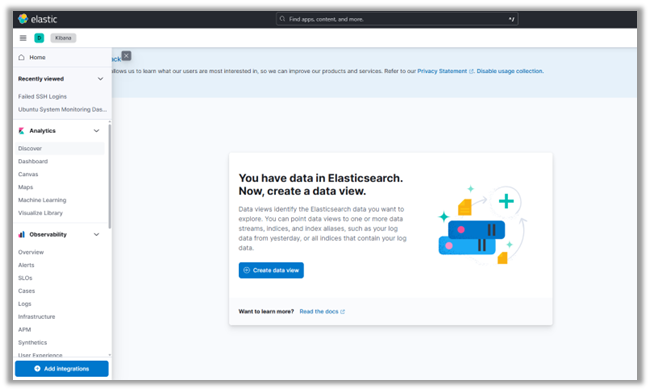The width and height of the screenshot is (650, 391).
Task: Go to Home in side navigation
Action: click(x=37, y=57)
